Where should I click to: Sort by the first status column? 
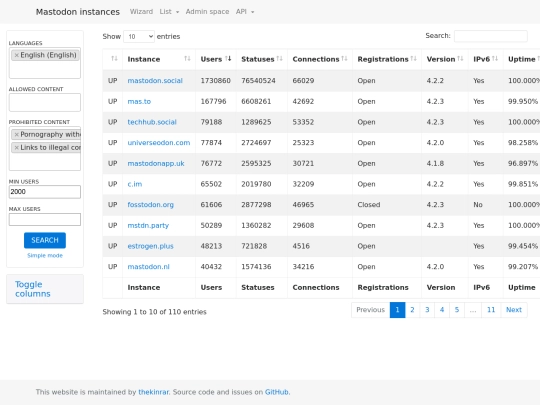pos(113,59)
